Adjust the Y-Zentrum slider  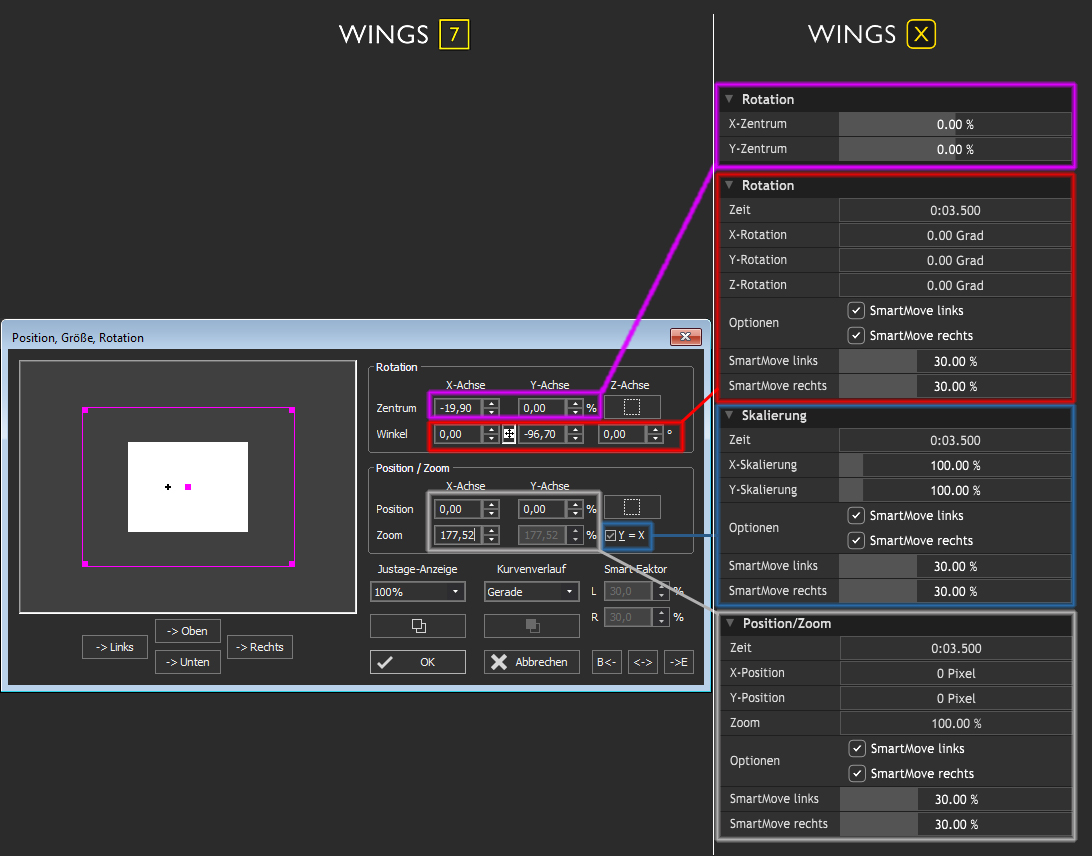[x=955, y=150]
